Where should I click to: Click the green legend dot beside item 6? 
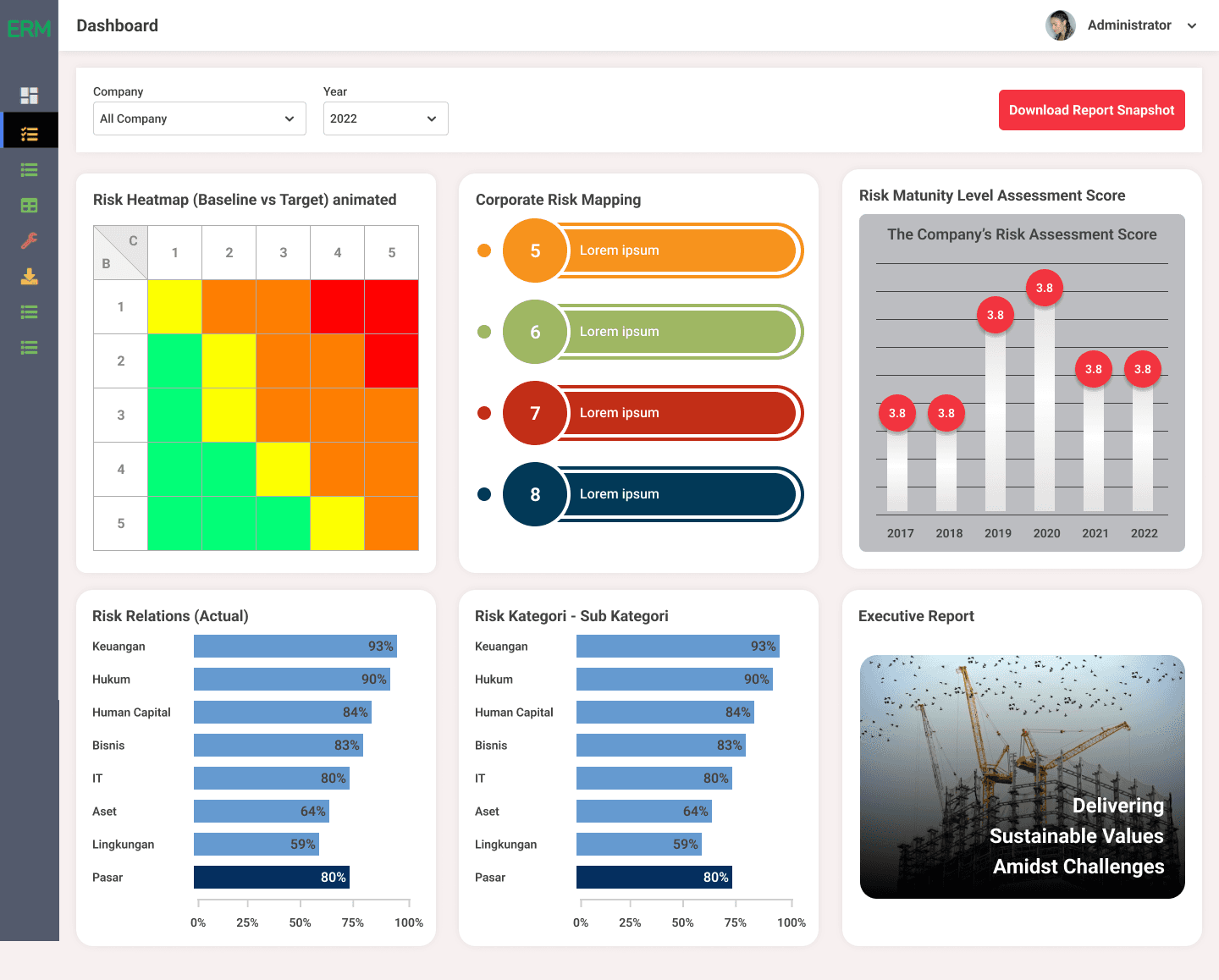tap(484, 332)
